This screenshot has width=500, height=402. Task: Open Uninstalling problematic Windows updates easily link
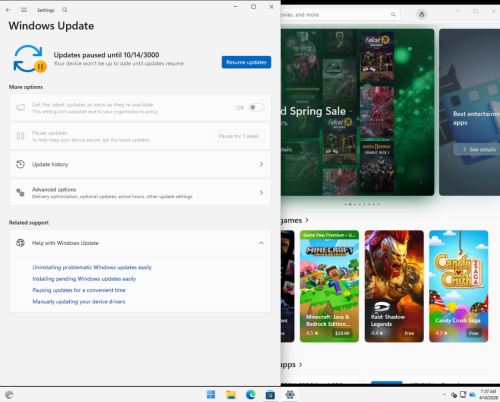click(x=92, y=267)
